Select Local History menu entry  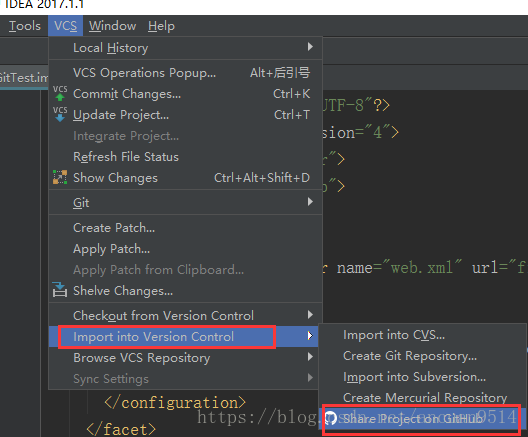click(186, 47)
